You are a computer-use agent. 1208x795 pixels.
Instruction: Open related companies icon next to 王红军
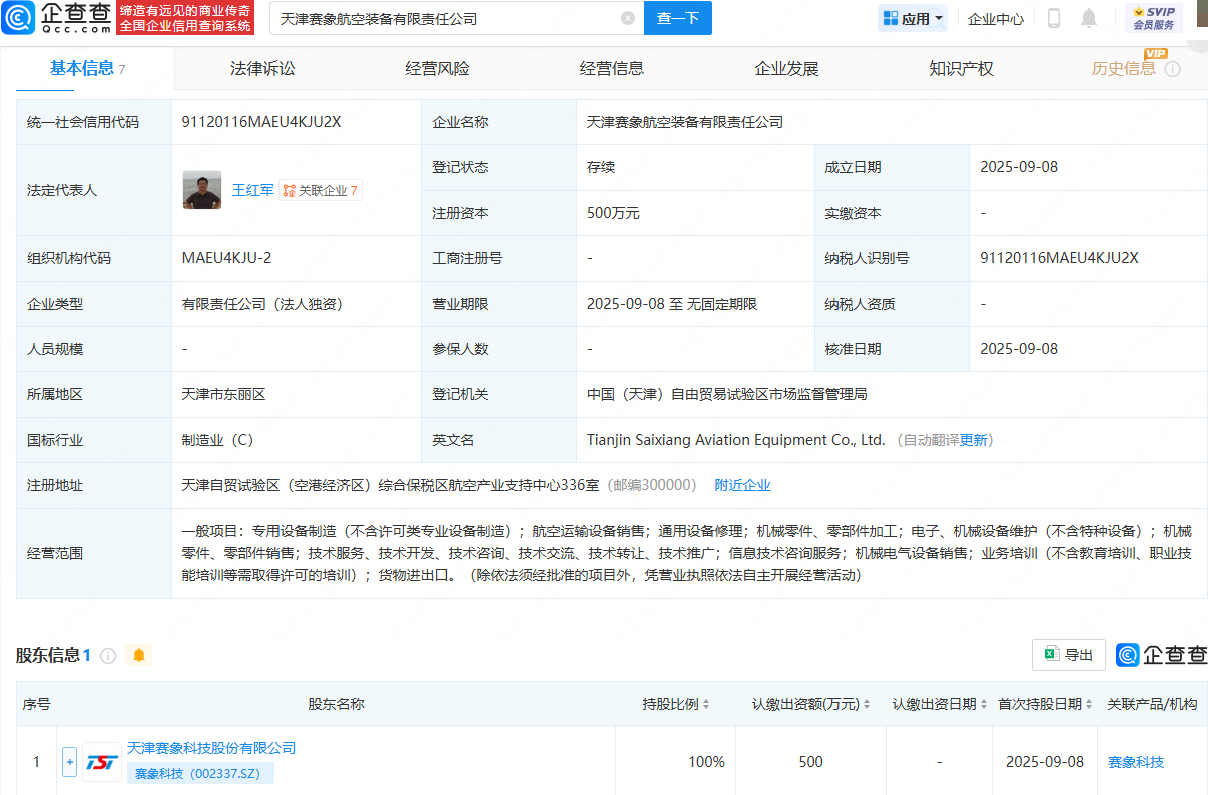320,190
